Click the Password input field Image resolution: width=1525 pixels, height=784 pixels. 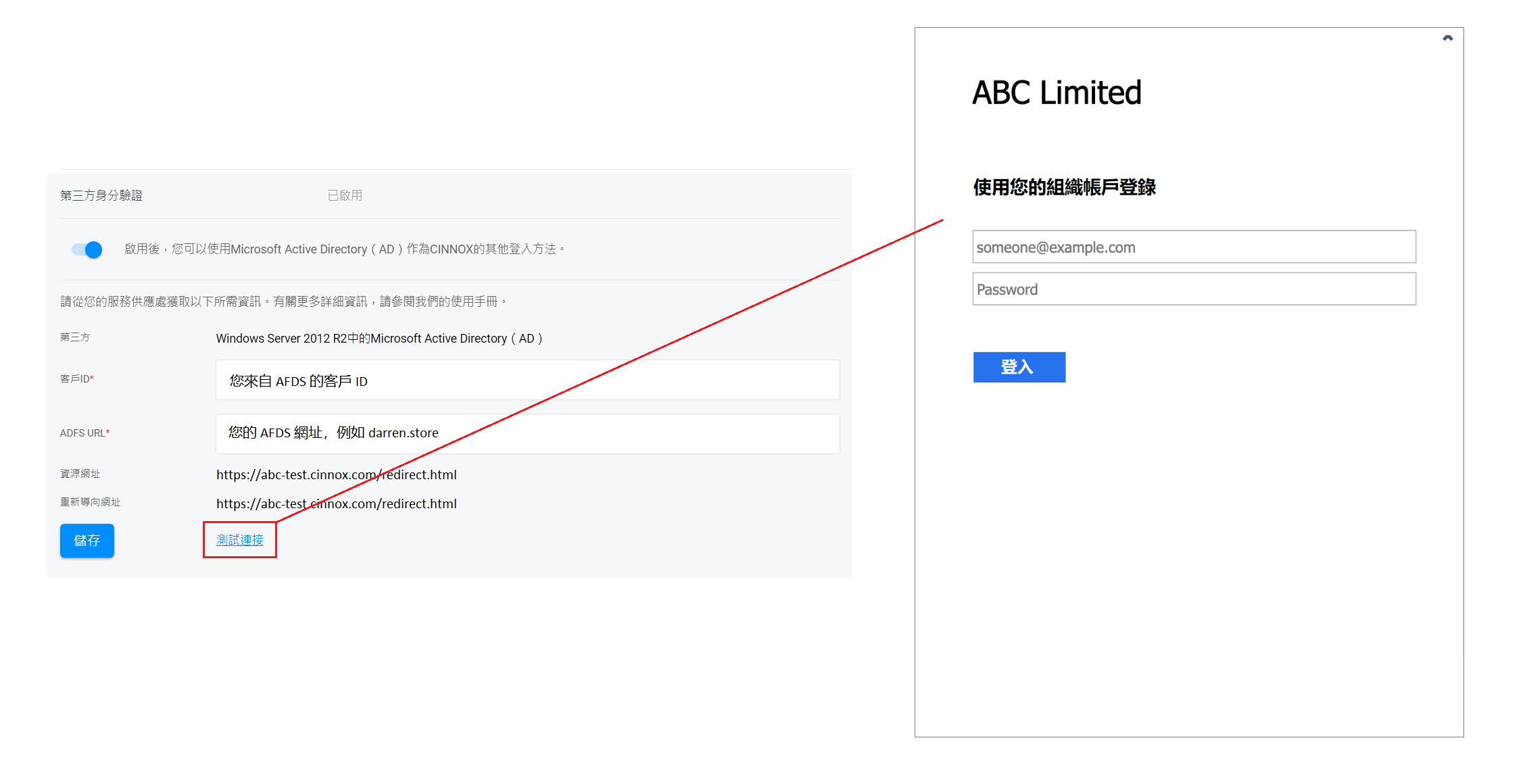(1194, 289)
